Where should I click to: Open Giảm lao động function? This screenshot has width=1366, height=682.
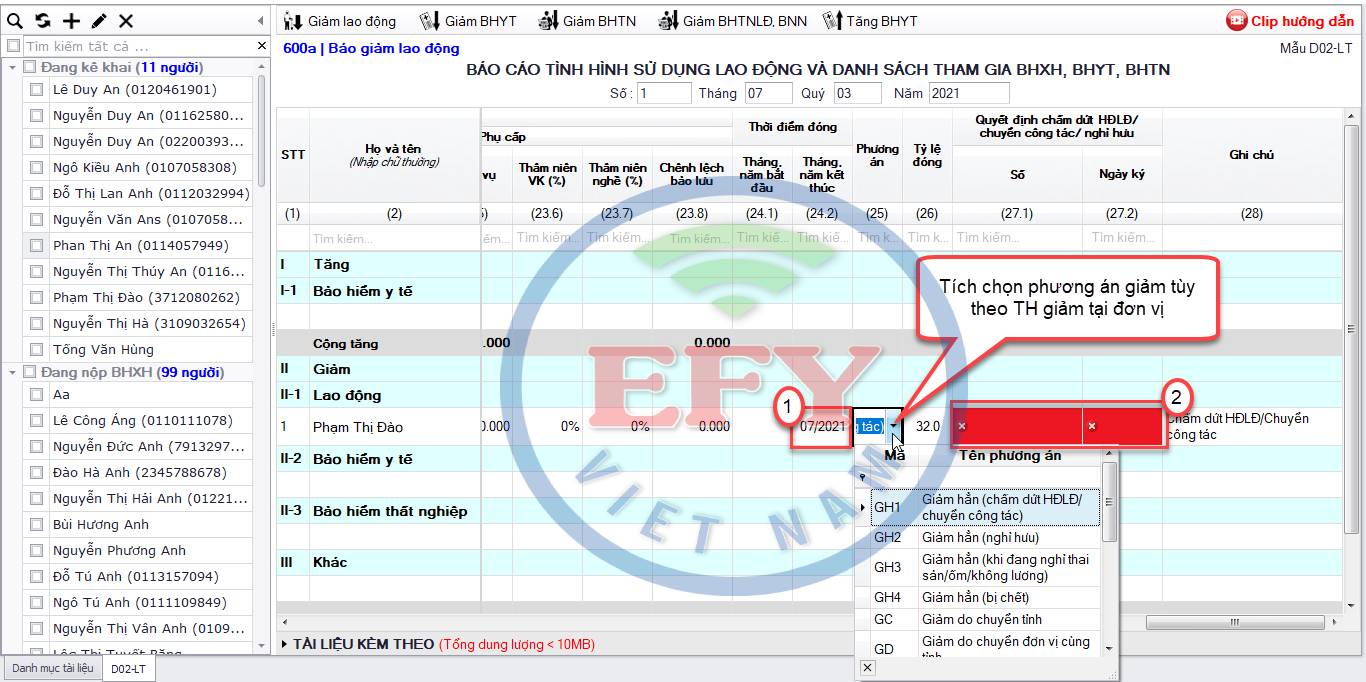point(340,21)
